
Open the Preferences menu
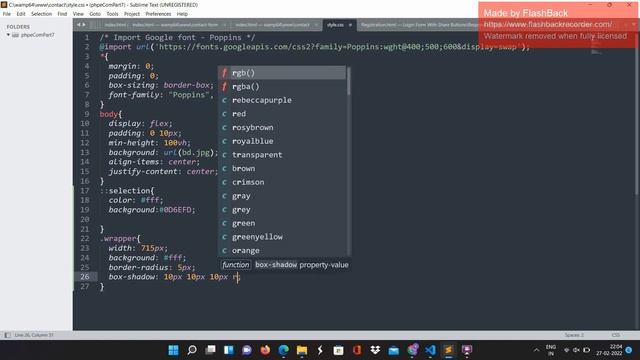pos(158,14)
